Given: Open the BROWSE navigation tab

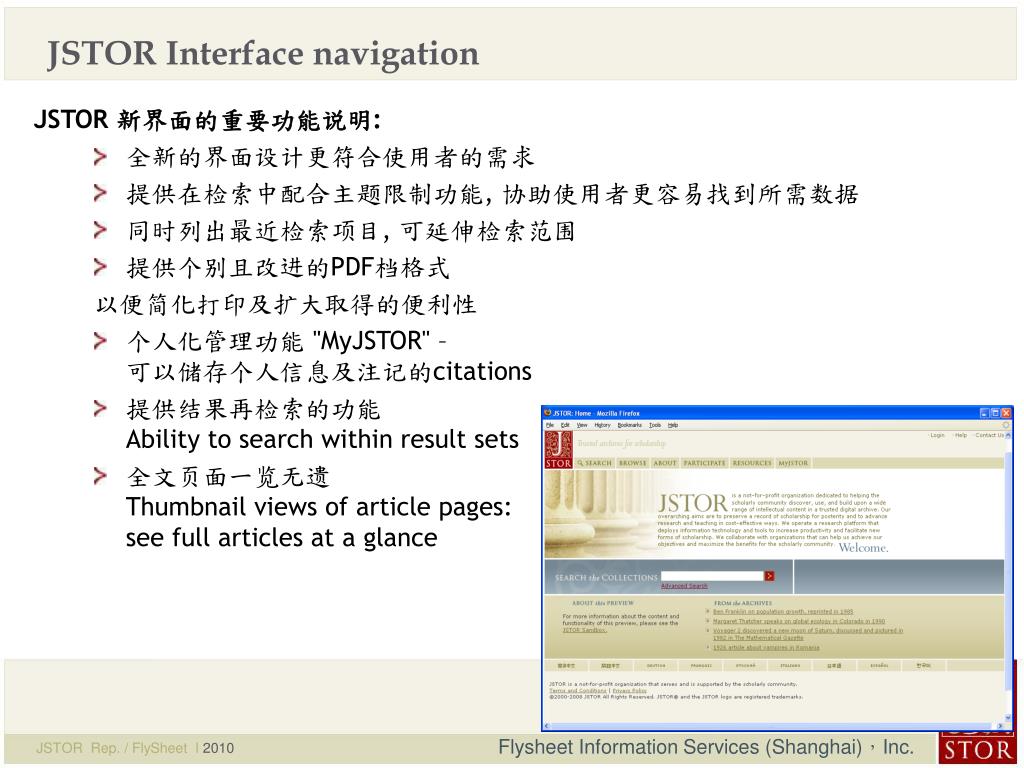Looking at the screenshot, I should 632,463.
